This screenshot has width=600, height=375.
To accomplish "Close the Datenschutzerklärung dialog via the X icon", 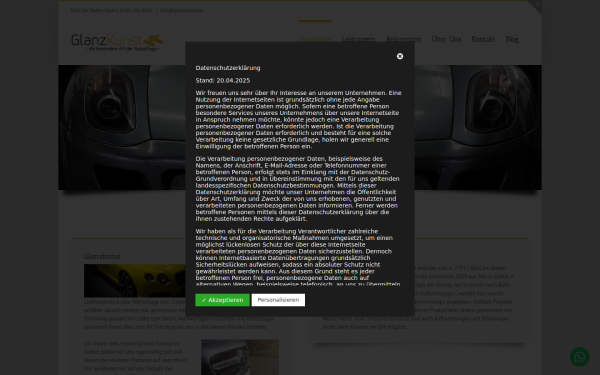I will pos(400,56).
